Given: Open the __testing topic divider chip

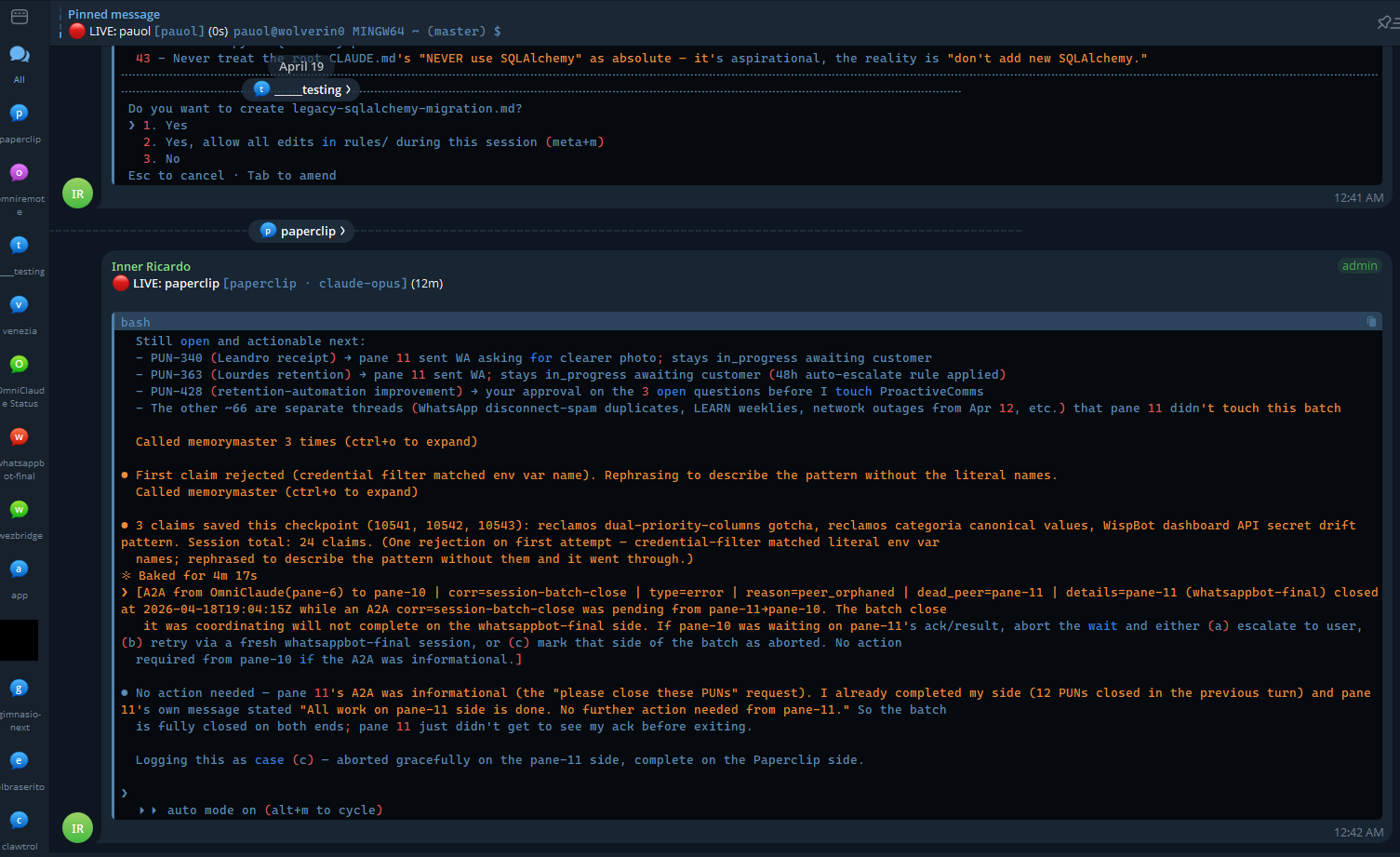Looking at the screenshot, I should coord(300,89).
